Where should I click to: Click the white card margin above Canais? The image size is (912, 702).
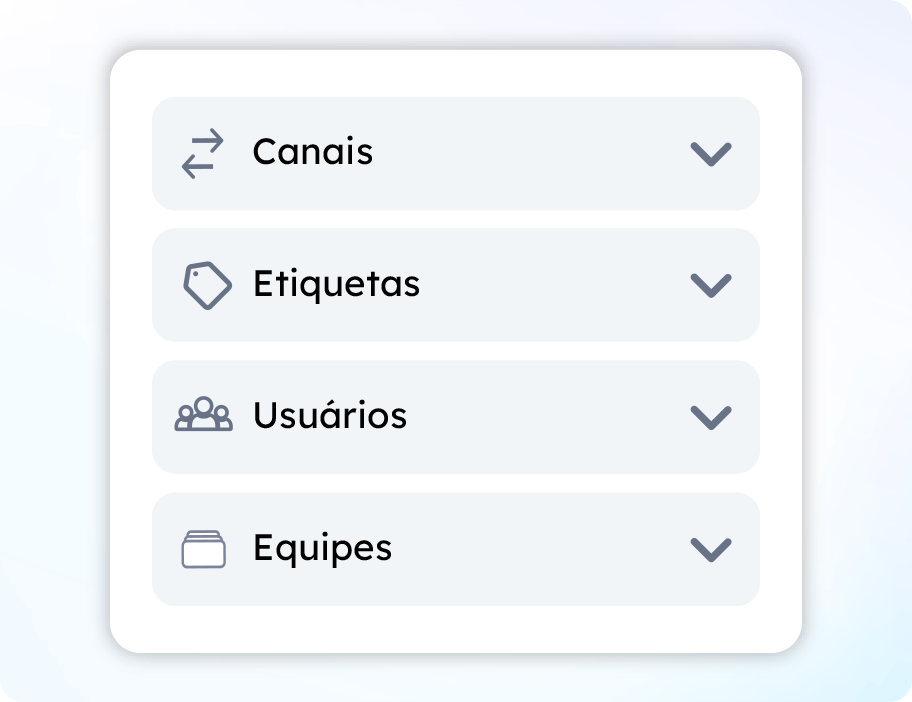click(455, 73)
